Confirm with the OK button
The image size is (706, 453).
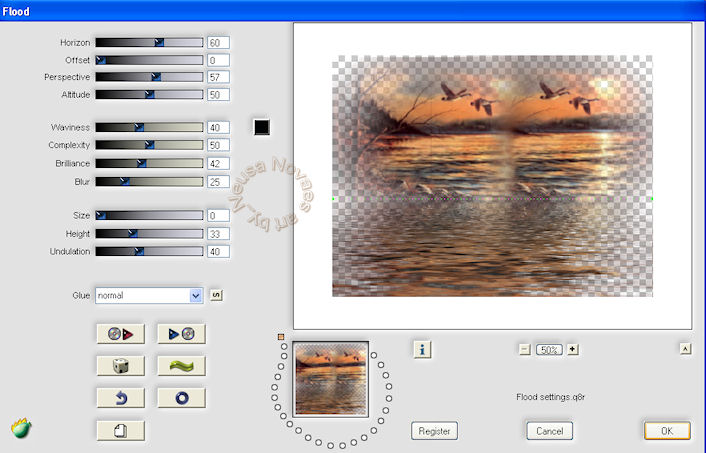pyautogui.click(x=667, y=431)
